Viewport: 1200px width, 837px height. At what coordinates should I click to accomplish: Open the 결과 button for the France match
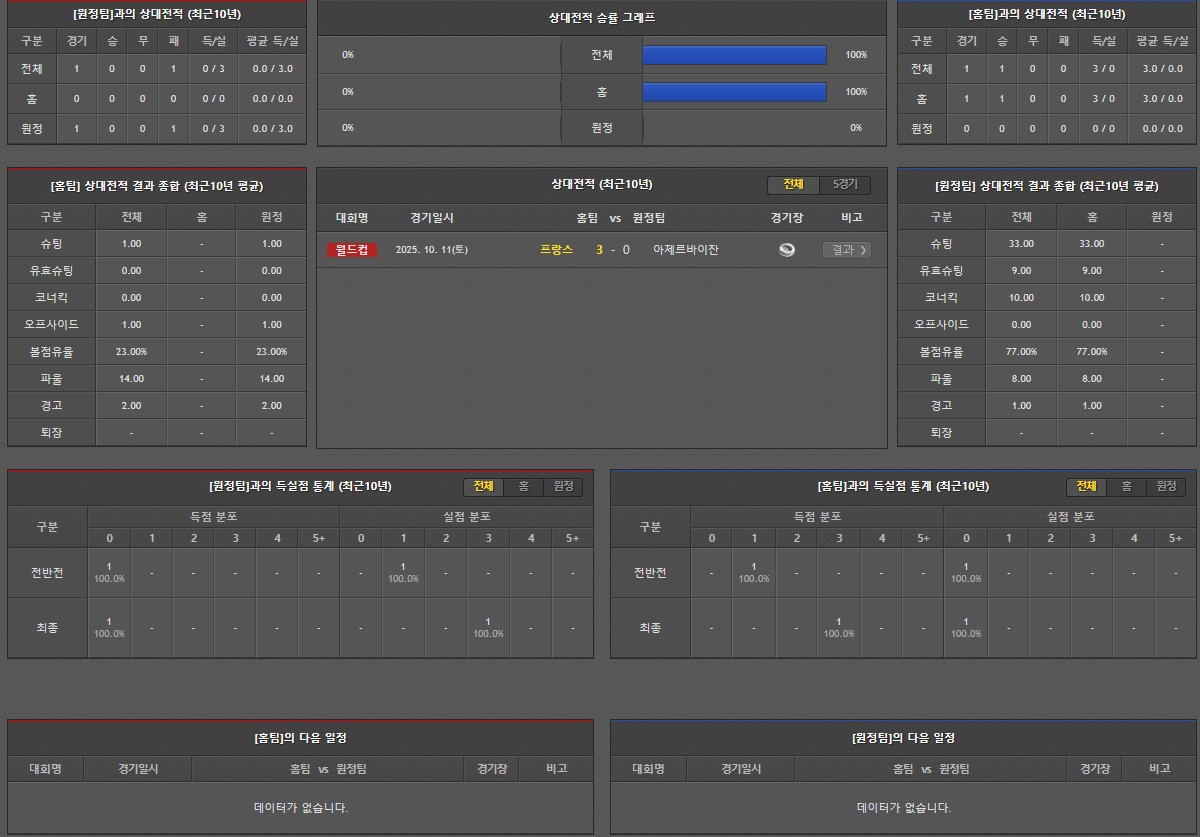click(x=846, y=250)
